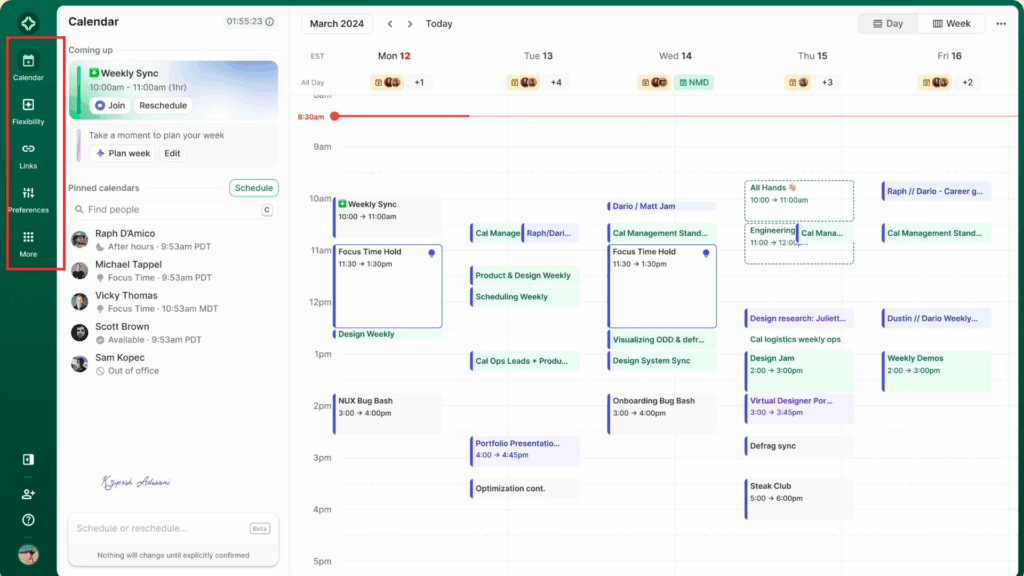Viewport: 1024px width, 576px height.
Task: Click the red 8:30am current time marker
Action: pos(334,116)
